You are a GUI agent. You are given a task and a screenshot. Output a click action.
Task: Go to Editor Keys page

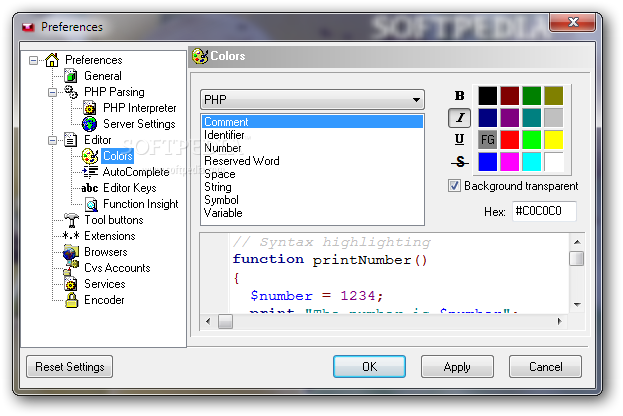[130, 188]
